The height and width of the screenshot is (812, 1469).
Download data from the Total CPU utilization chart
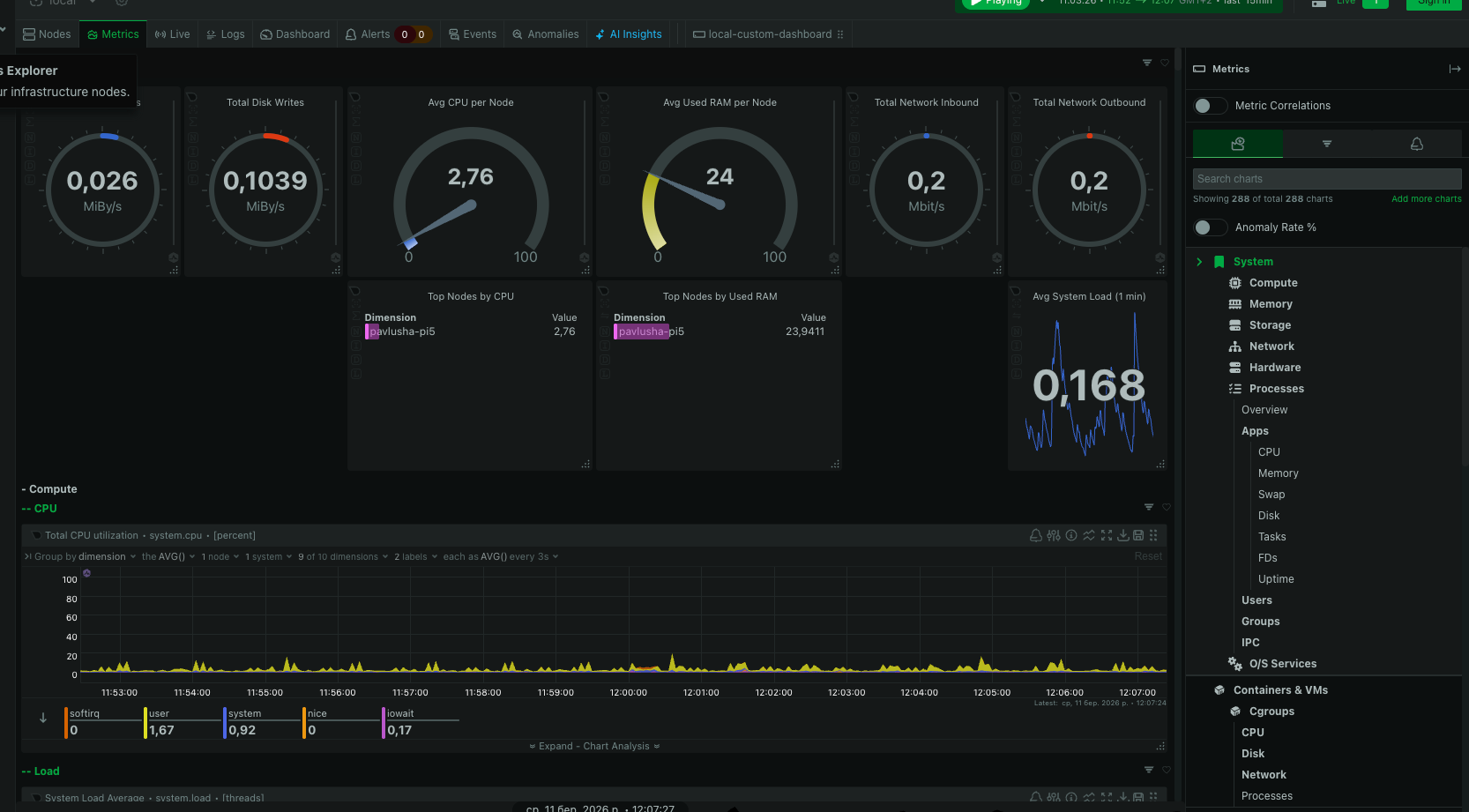(1123, 535)
